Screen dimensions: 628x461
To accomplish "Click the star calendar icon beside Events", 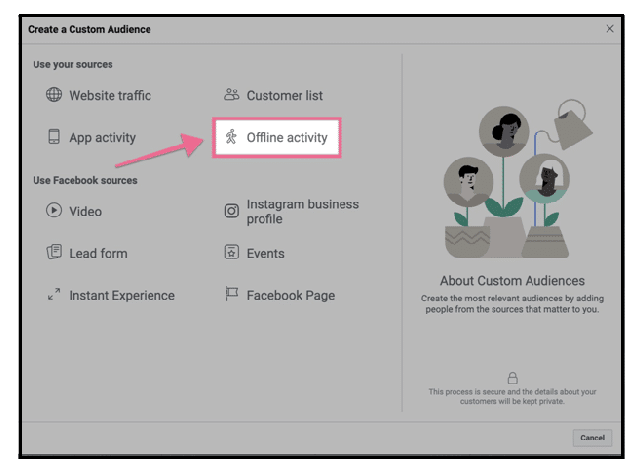I will (231, 252).
